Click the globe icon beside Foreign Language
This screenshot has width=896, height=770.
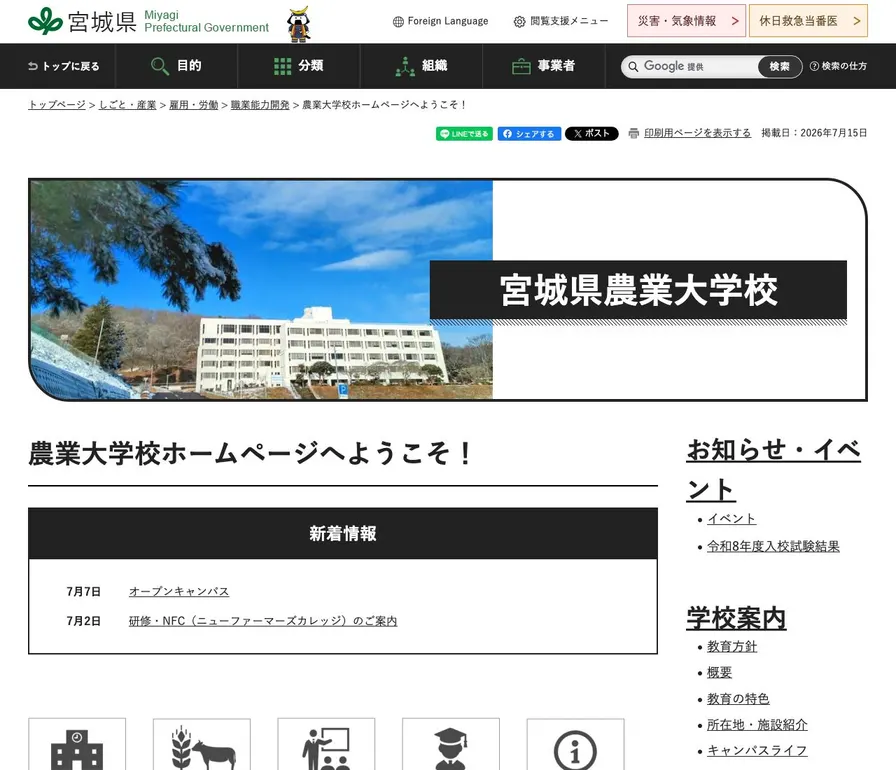[x=398, y=22]
